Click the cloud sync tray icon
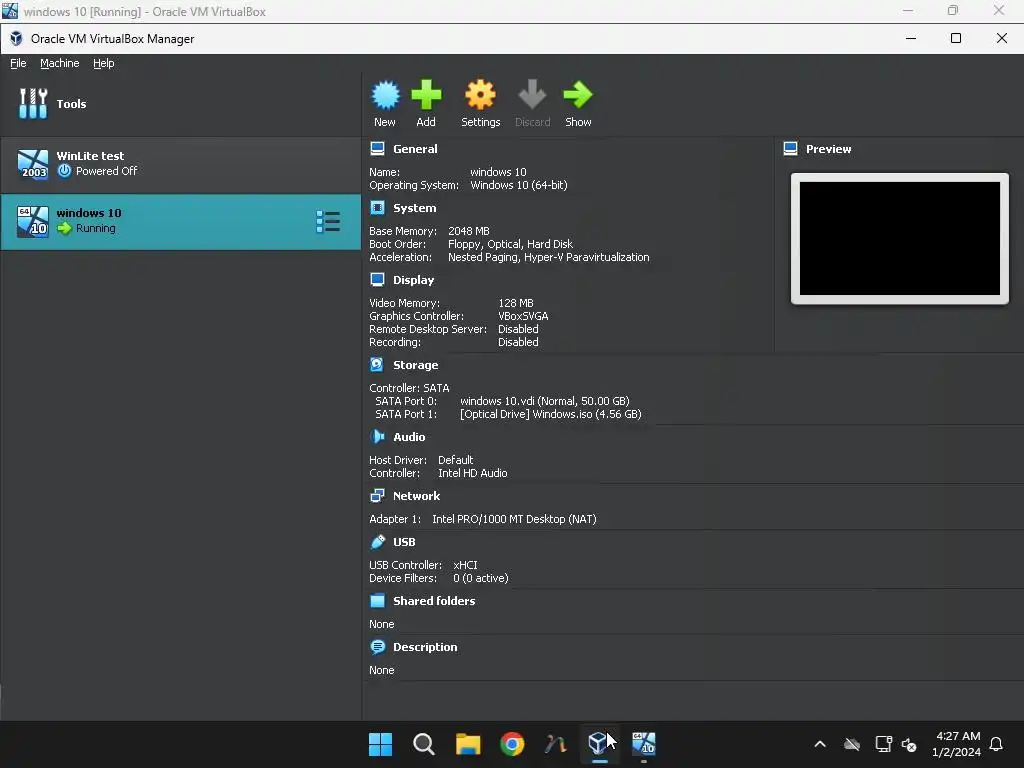Screen dimensions: 1024x768 852,744
